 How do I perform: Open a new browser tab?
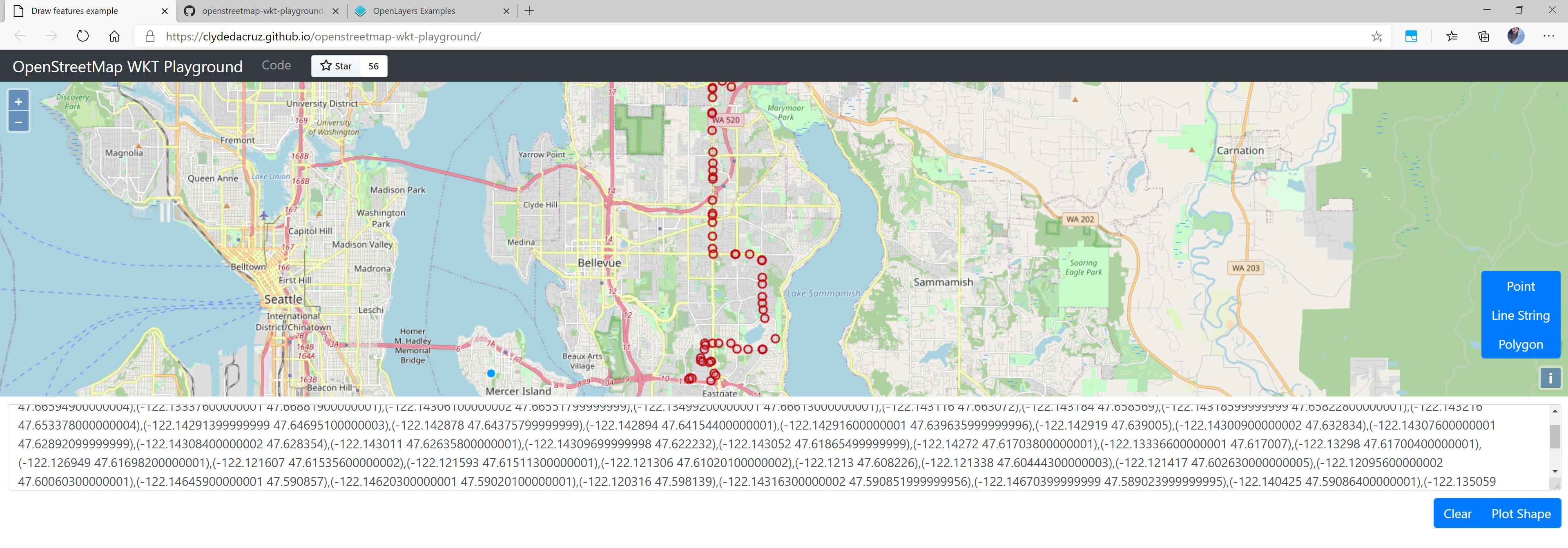[530, 11]
